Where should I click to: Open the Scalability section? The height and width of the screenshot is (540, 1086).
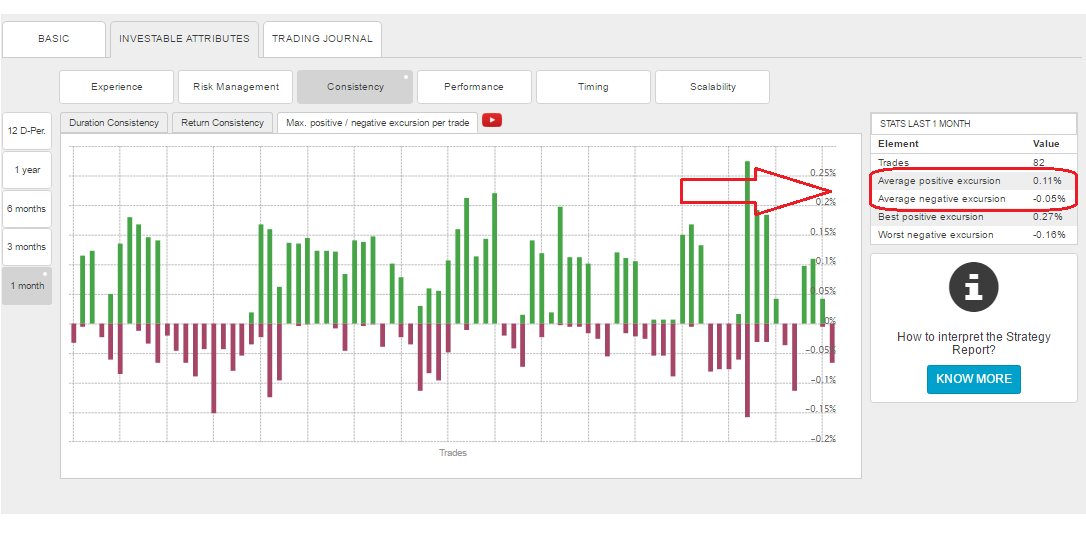[712, 87]
